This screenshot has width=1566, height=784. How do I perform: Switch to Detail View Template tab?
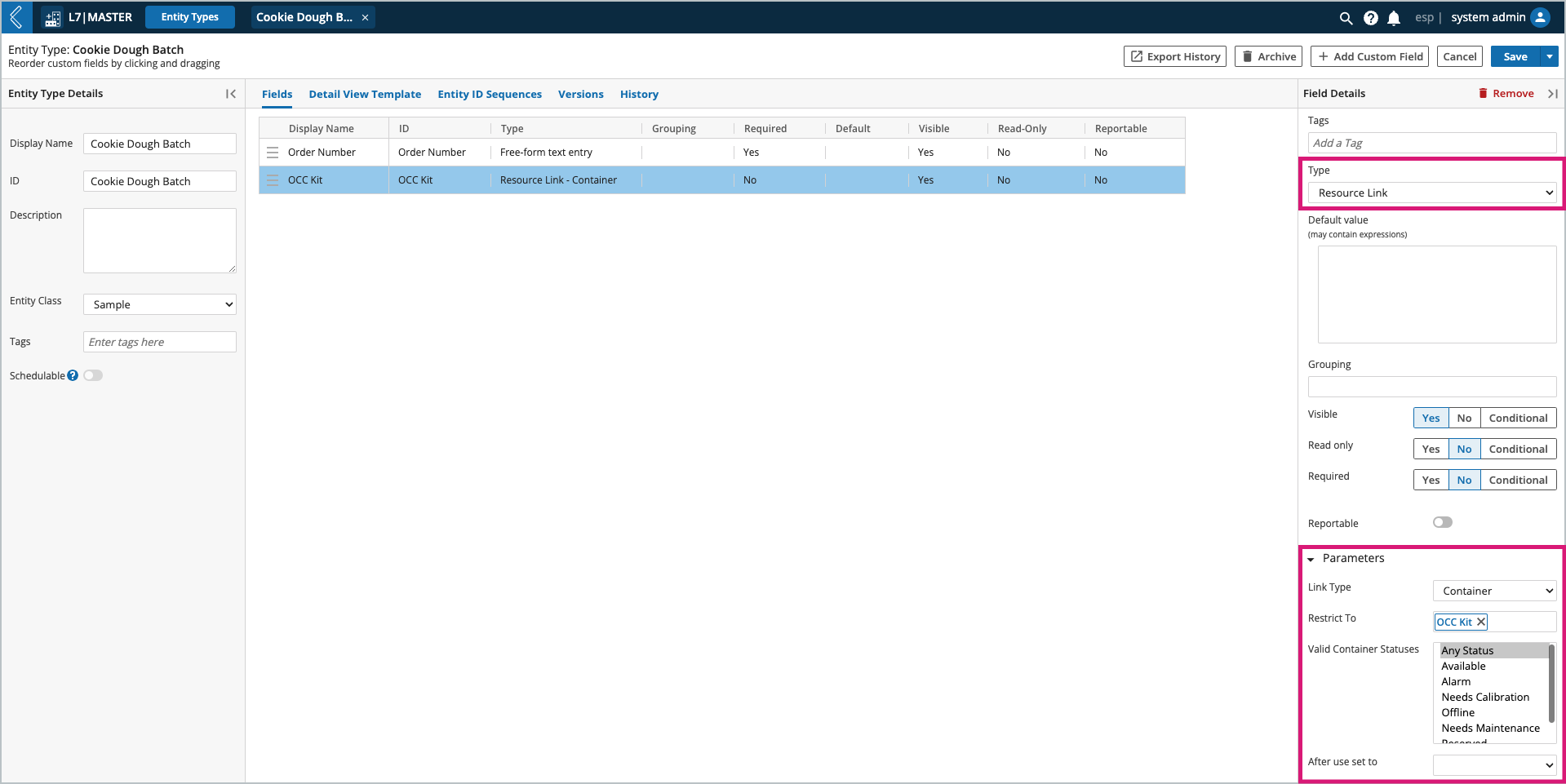tap(365, 94)
